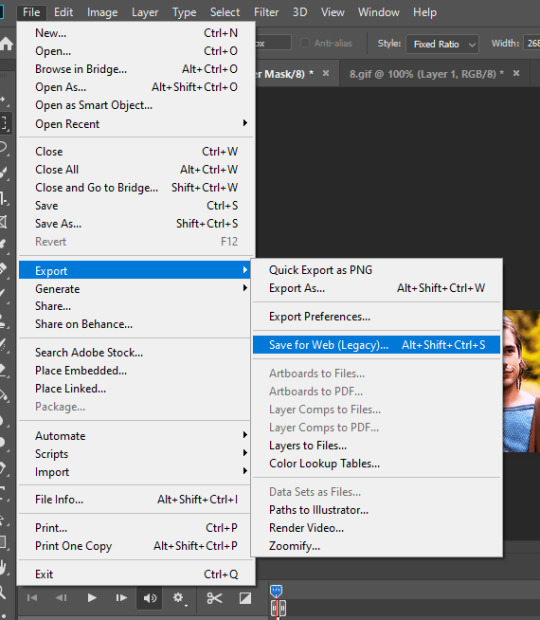Expand the Open Recent submenu
This screenshot has width=540, height=620.
coord(136,124)
